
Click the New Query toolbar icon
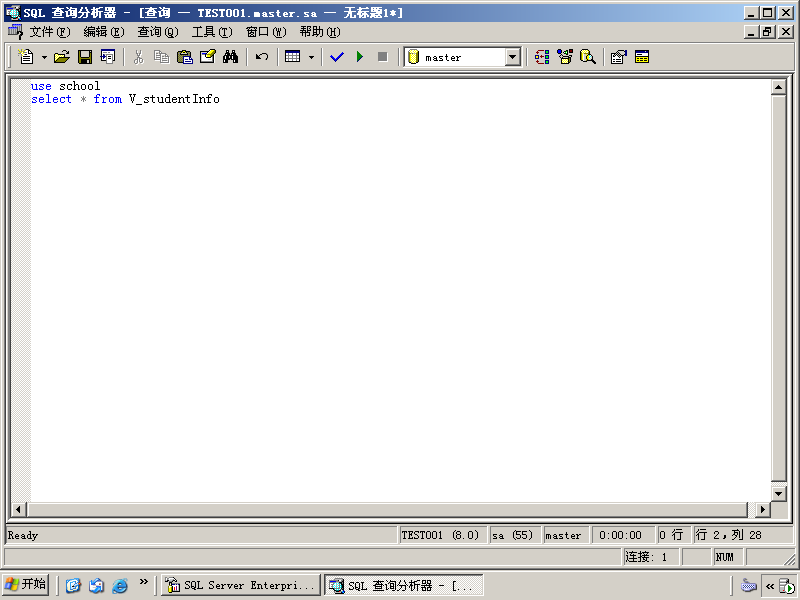pyautogui.click(x=26, y=57)
